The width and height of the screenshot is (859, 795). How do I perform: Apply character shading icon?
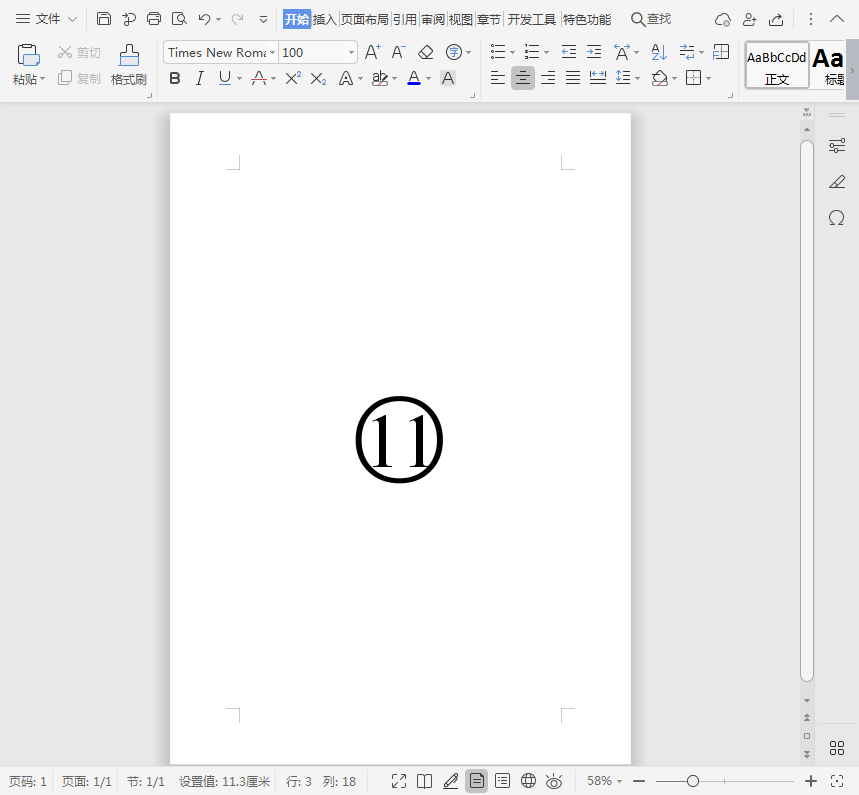(448, 78)
